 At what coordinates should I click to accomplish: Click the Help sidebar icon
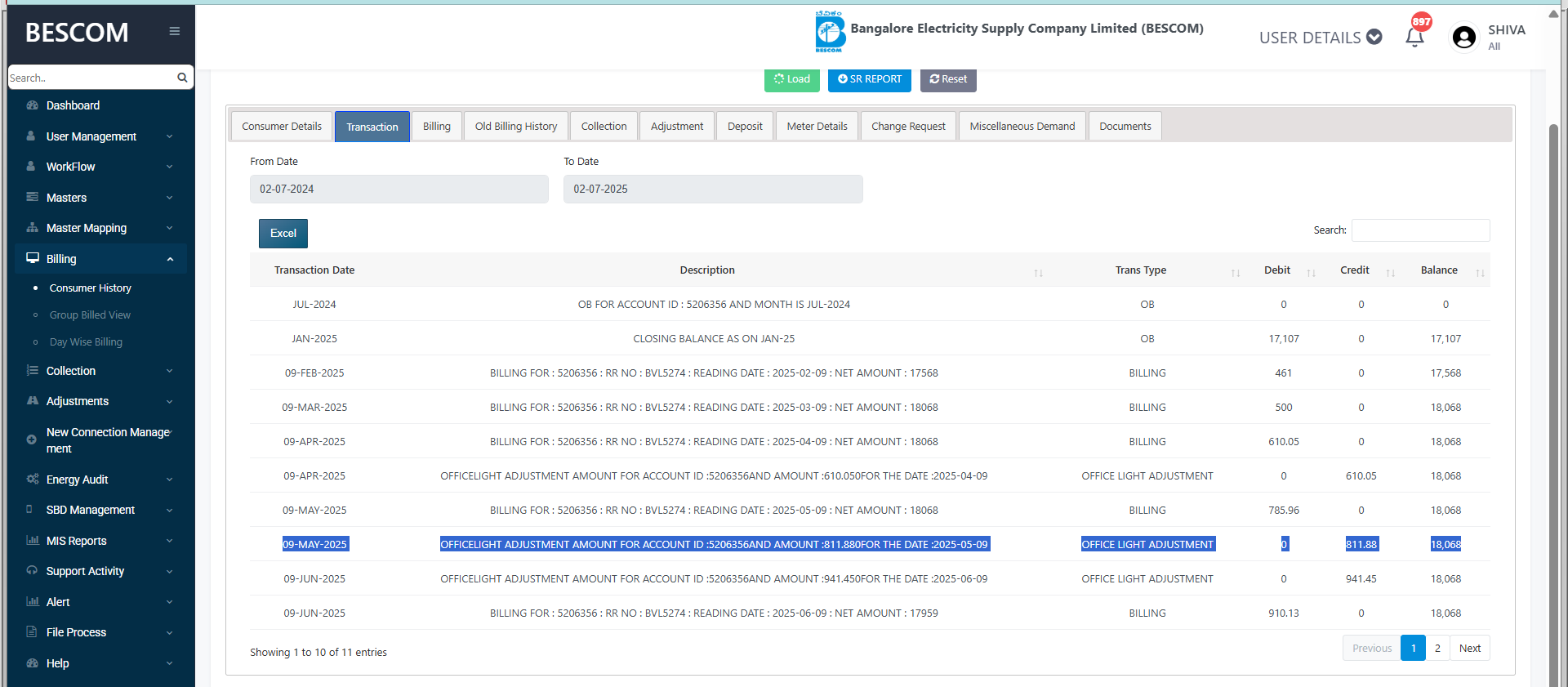coord(33,662)
